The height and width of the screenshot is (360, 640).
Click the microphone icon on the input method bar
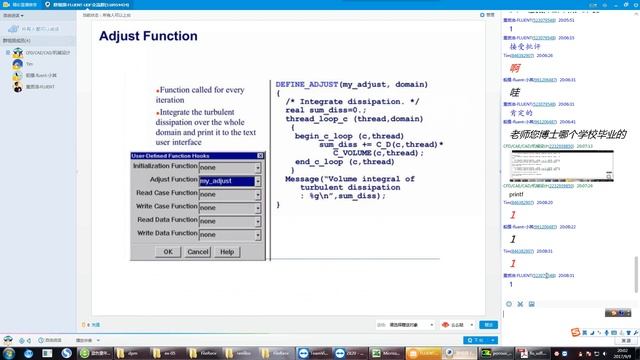point(607,333)
